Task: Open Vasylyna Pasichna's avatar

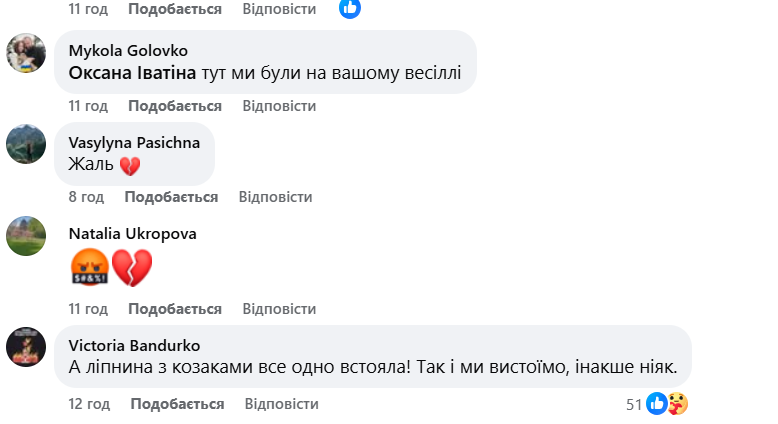Action: tap(26, 144)
